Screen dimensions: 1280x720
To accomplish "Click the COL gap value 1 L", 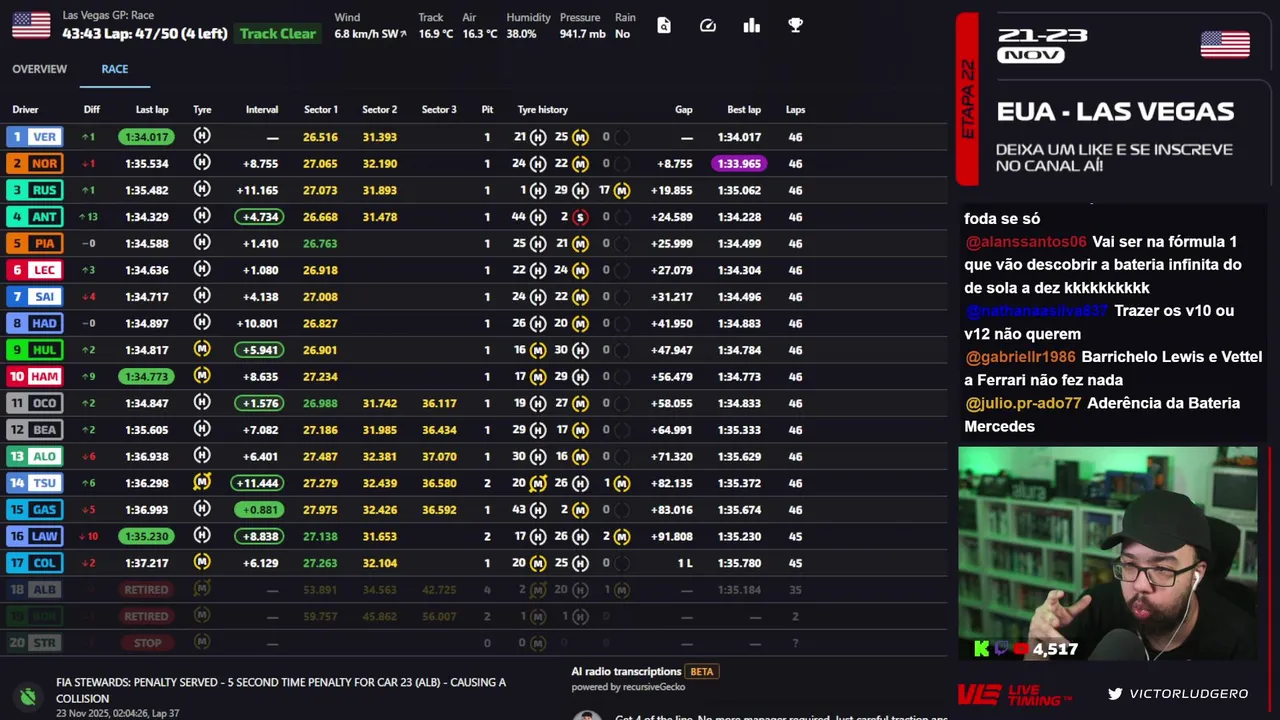I will point(685,563).
